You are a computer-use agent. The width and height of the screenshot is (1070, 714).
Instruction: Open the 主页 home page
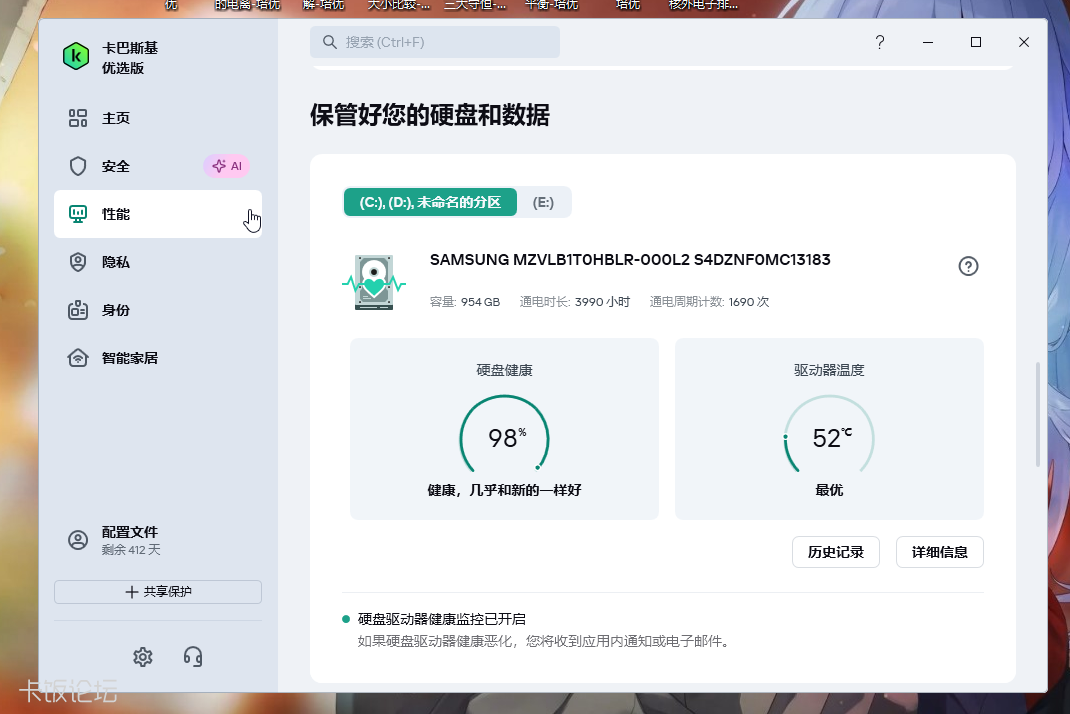158,118
